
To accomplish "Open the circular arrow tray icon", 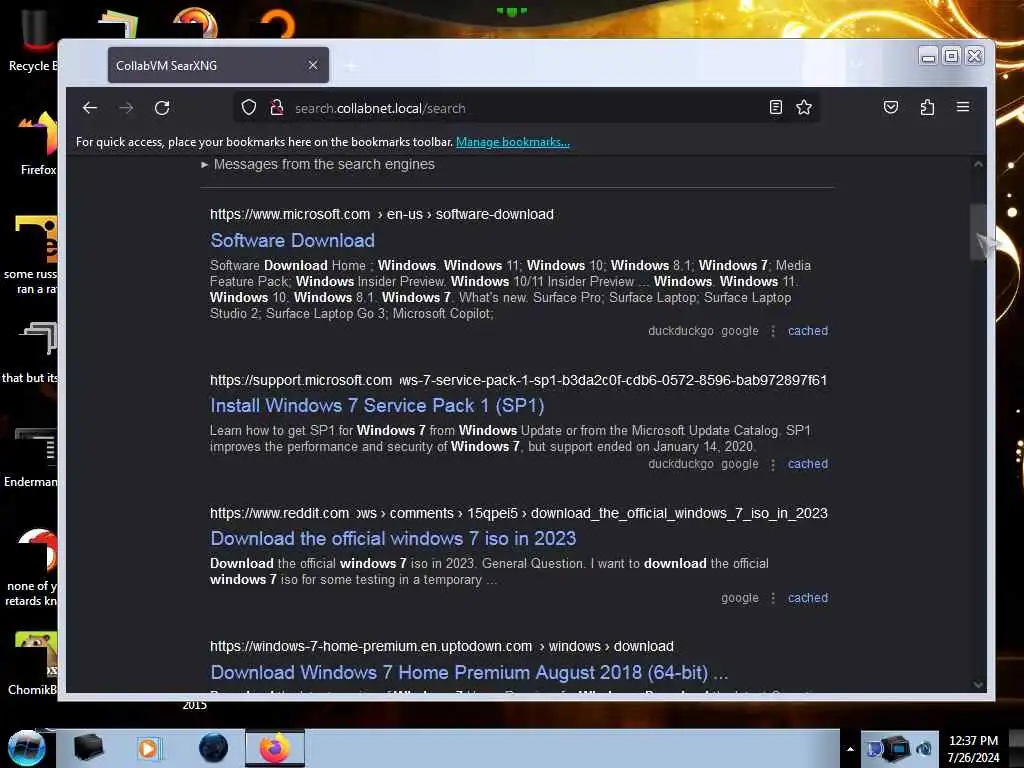I will click(924, 749).
